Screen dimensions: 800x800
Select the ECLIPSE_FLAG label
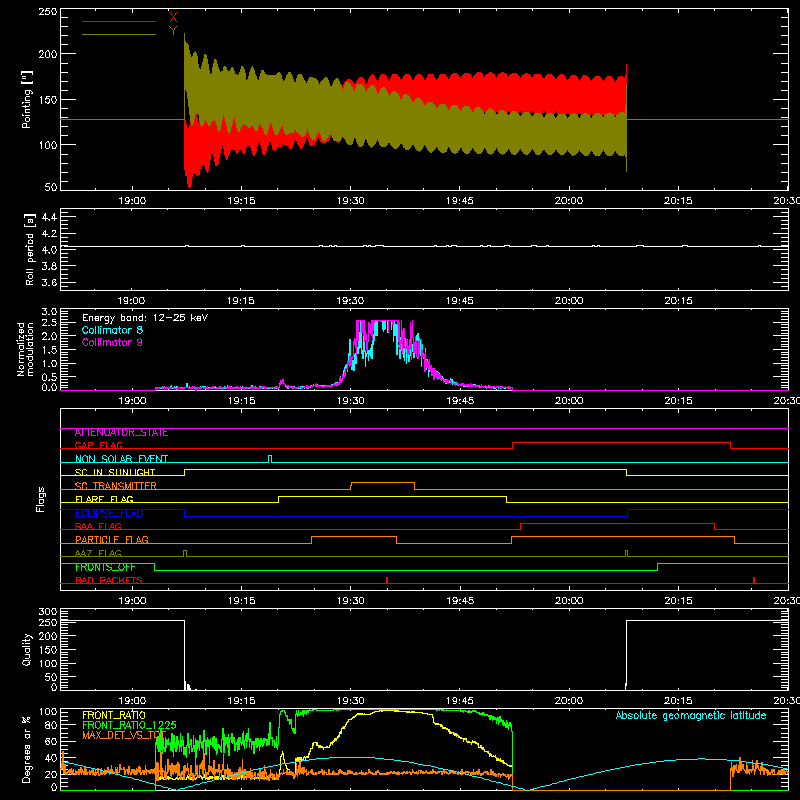pos(109,513)
